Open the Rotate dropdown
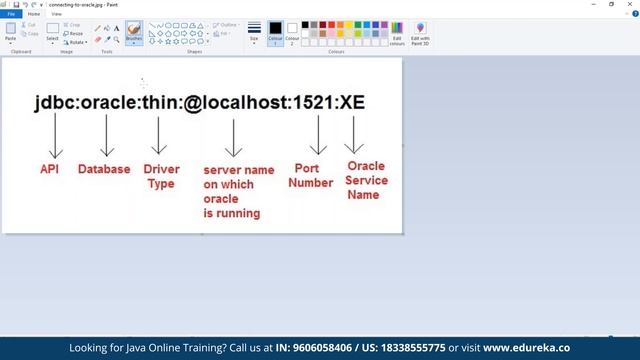Image resolution: width=640 pixels, height=360 pixels. coord(75,42)
